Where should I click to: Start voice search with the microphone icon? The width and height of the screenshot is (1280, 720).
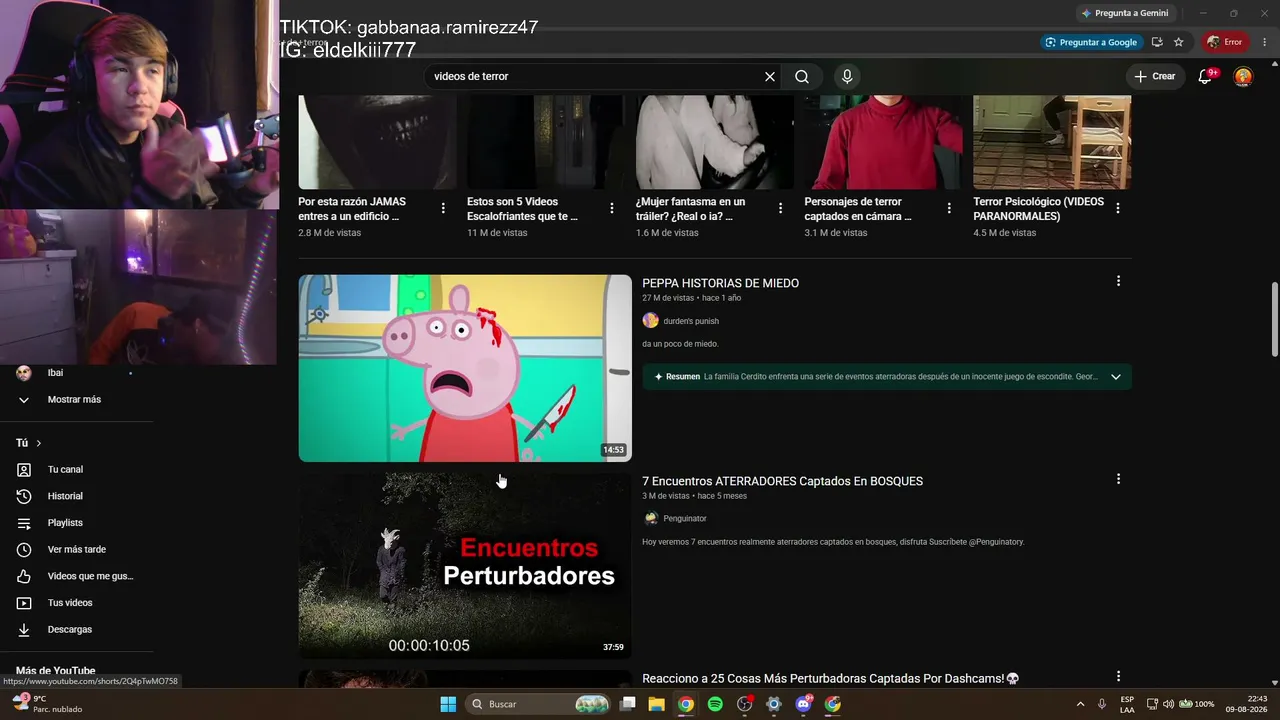[x=847, y=77]
